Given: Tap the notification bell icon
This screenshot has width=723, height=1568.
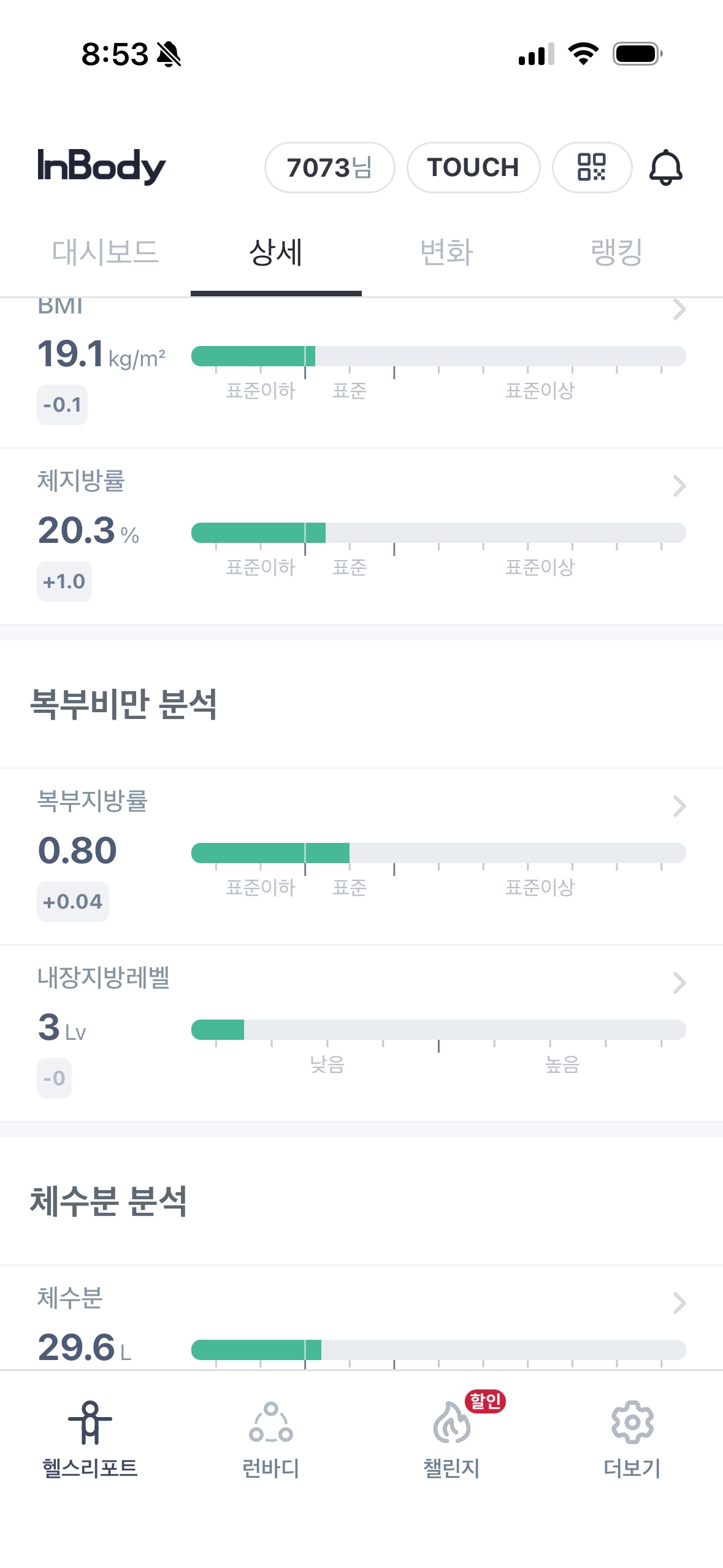Looking at the screenshot, I should click(665, 167).
